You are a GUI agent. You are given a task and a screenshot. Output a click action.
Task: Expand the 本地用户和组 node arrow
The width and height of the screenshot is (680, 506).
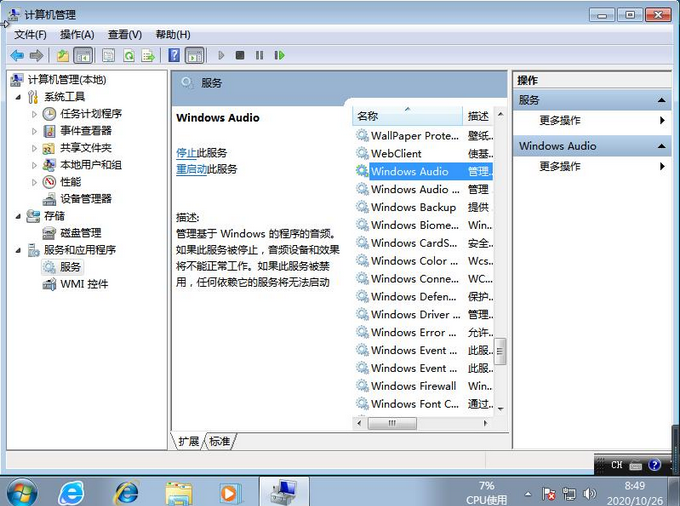point(34,165)
